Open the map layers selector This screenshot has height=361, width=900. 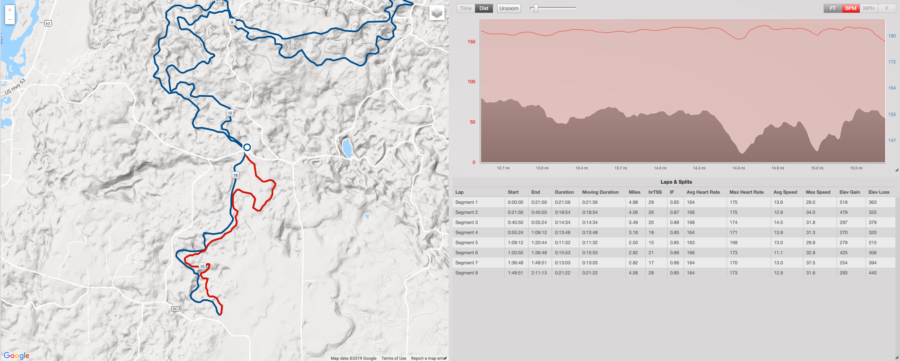pyautogui.click(x=437, y=13)
